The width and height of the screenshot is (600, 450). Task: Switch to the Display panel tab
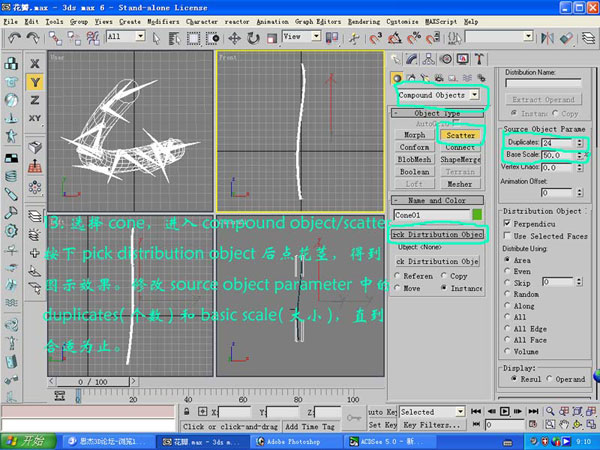463,59
